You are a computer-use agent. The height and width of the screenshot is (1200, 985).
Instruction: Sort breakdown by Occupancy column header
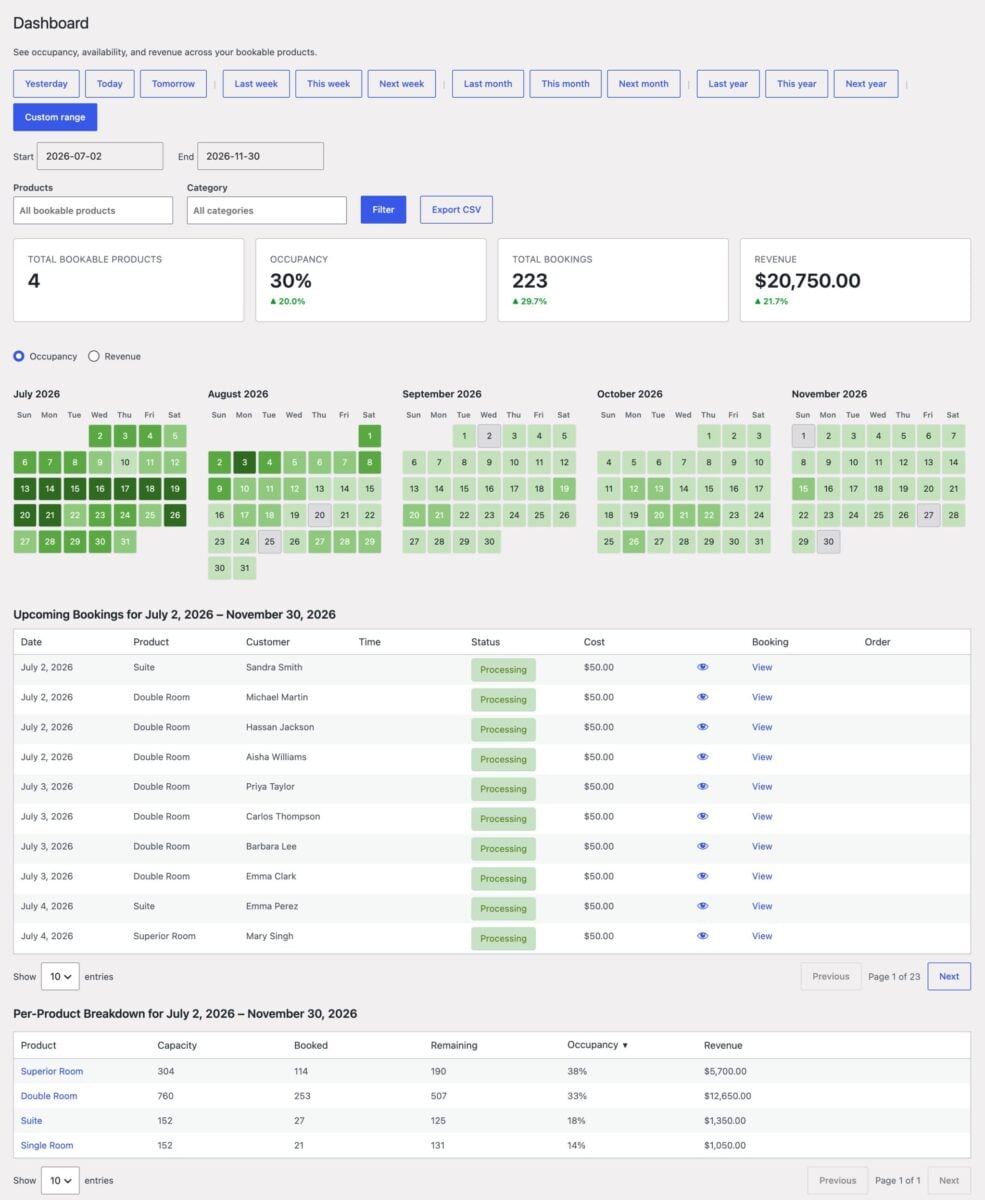click(x=597, y=1045)
